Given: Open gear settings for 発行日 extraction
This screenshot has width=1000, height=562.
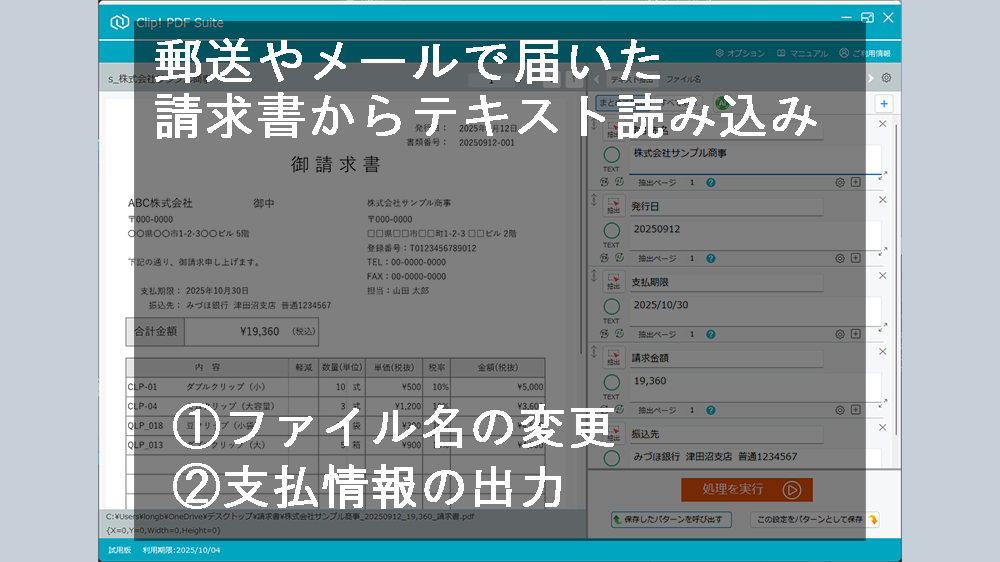Looking at the screenshot, I should pos(840,258).
